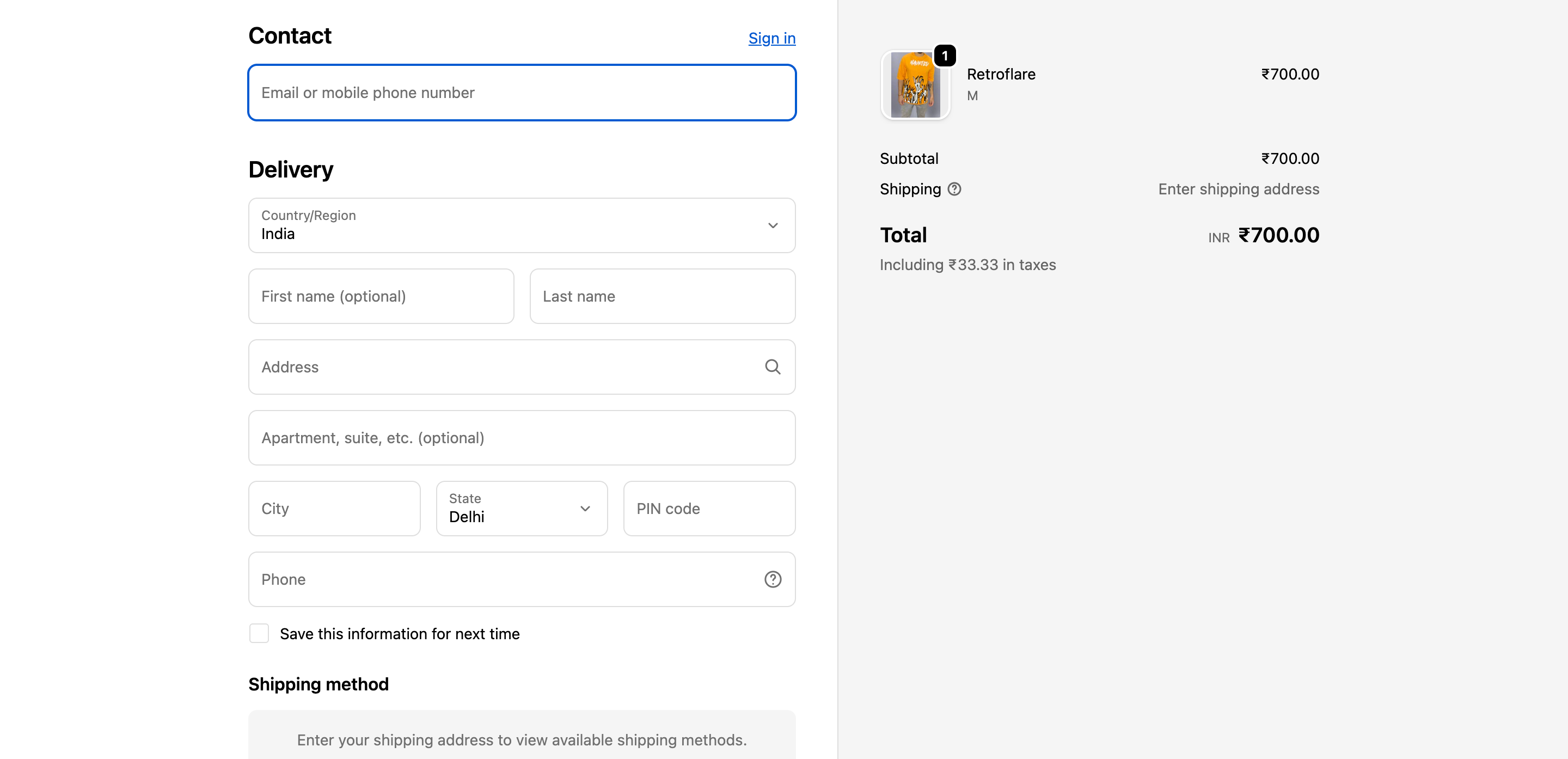Click the State selector chevron arrow
The image size is (1568, 759).
585,508
